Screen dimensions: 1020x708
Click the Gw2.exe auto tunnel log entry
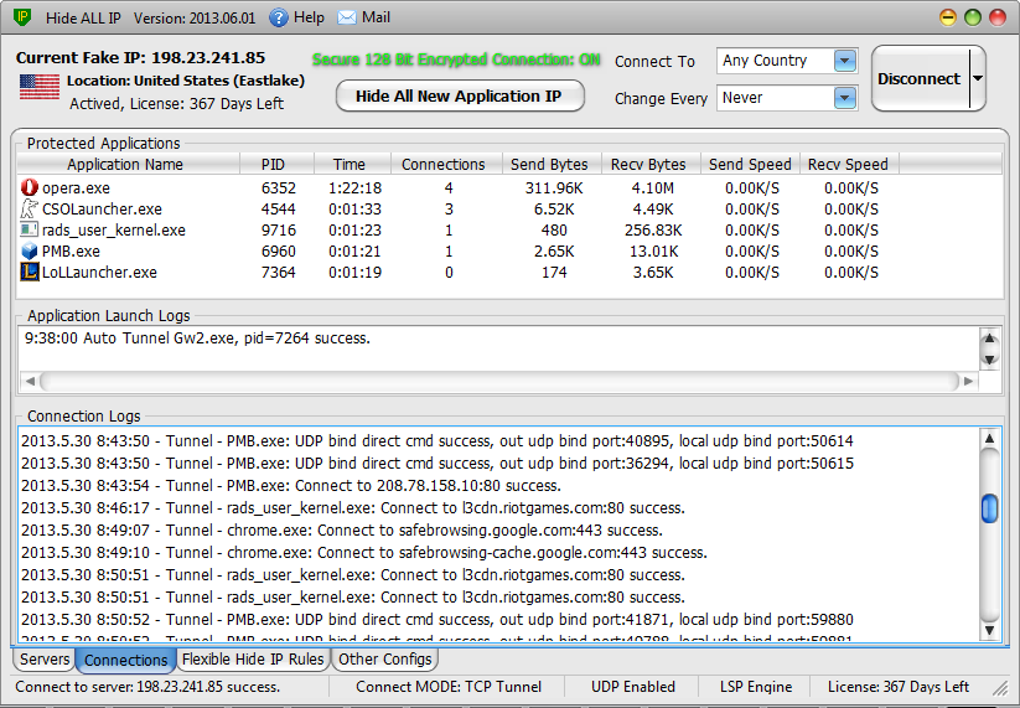click(x=197, y=338)
